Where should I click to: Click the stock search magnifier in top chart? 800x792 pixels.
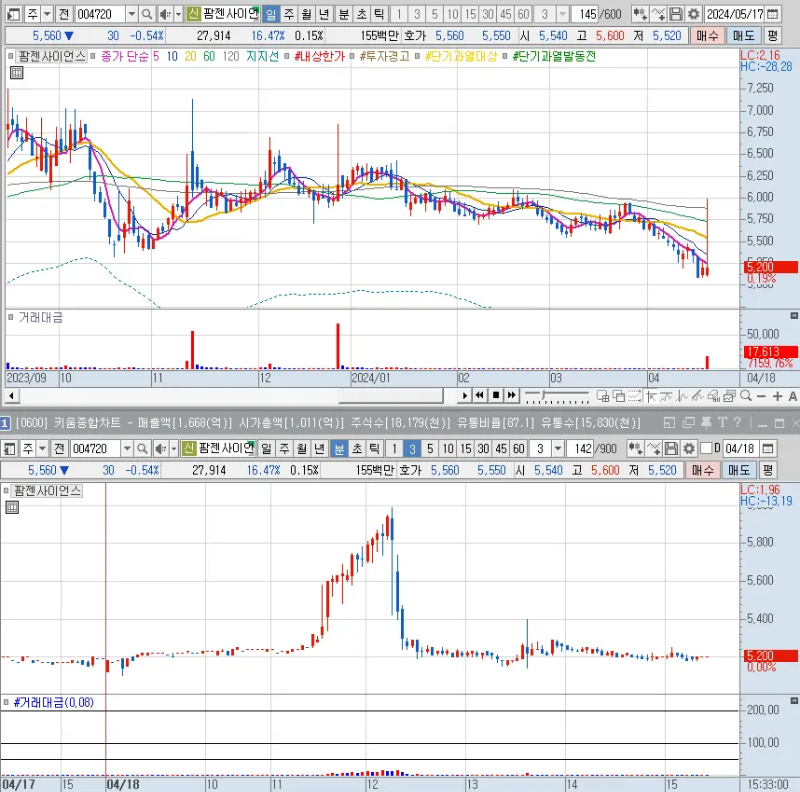click(x=147, y=14)
